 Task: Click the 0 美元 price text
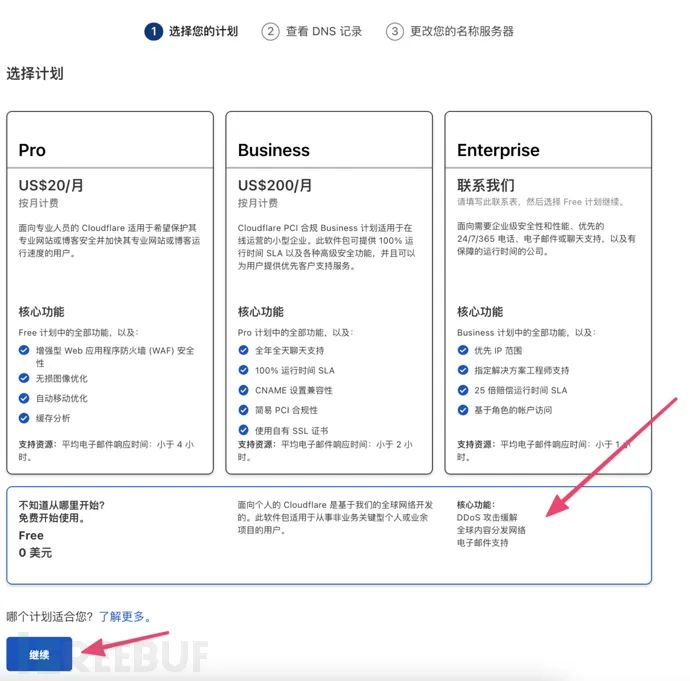tap(35, 553)
